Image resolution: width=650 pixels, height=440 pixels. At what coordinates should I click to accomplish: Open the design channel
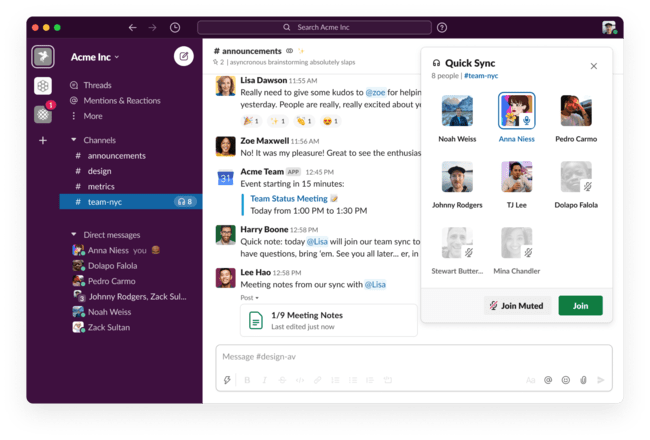pyautogui.click(x=131, y=171)
